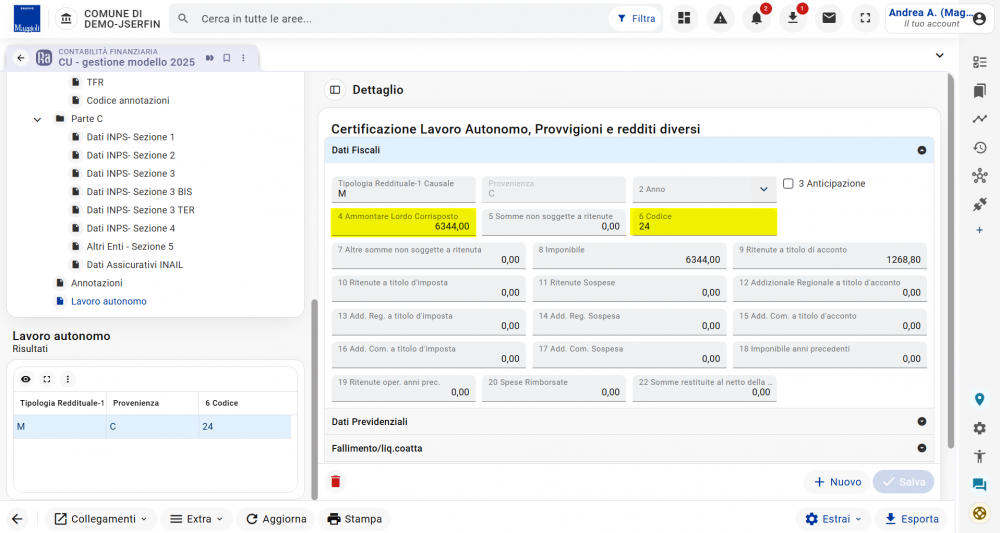Click the Salva button
Viewport: 1000px width, 533px height.
click(x=904, y=482)
